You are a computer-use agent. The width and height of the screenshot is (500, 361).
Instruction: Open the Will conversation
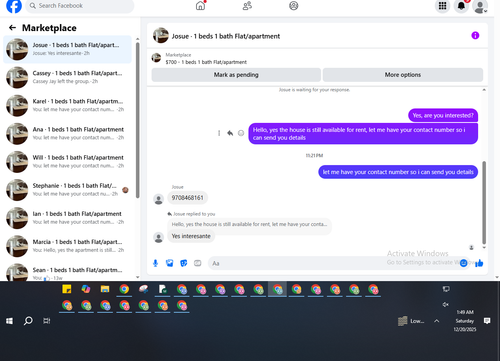[67, 162]
